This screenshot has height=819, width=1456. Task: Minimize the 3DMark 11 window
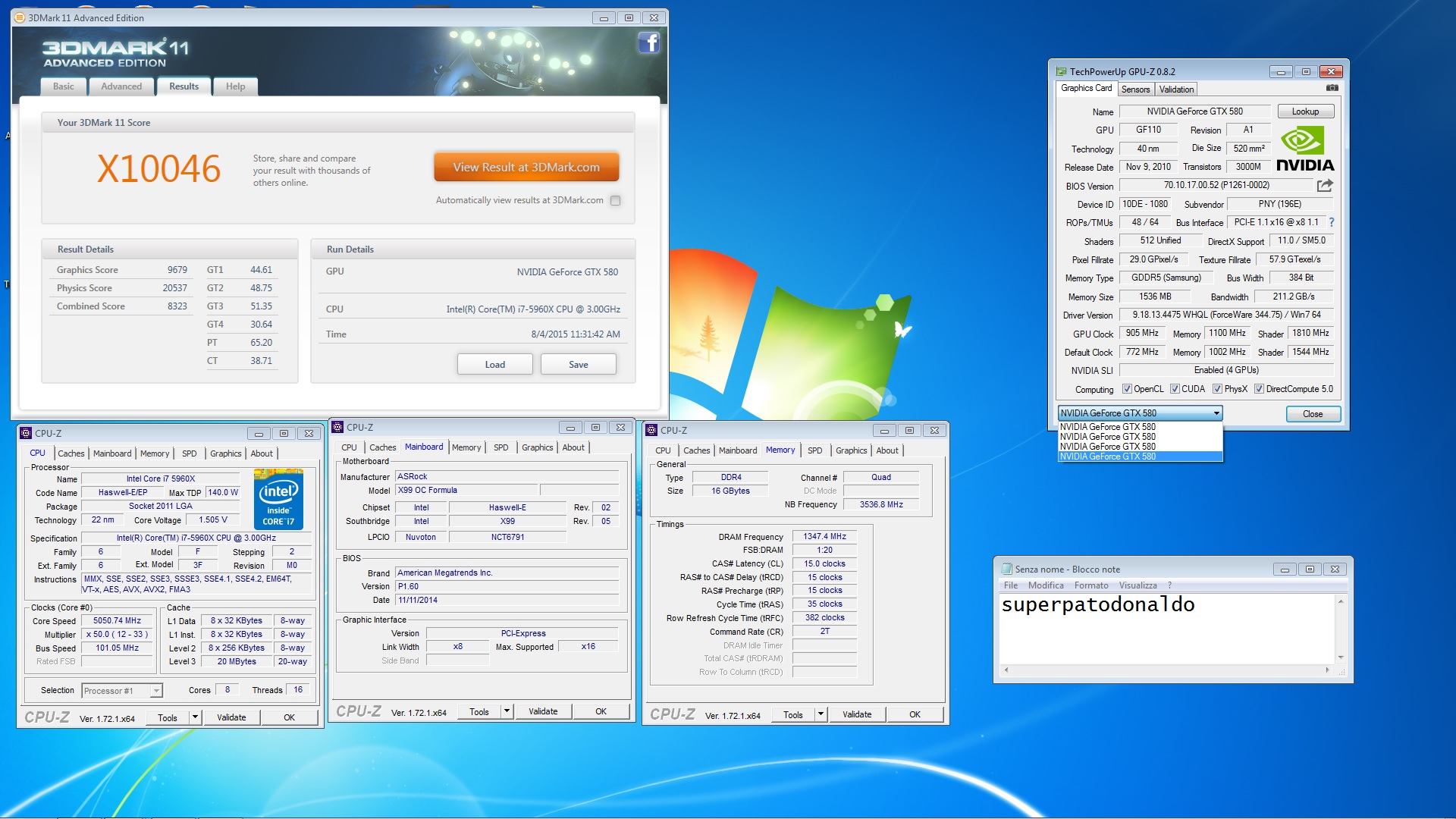point(604,18)
